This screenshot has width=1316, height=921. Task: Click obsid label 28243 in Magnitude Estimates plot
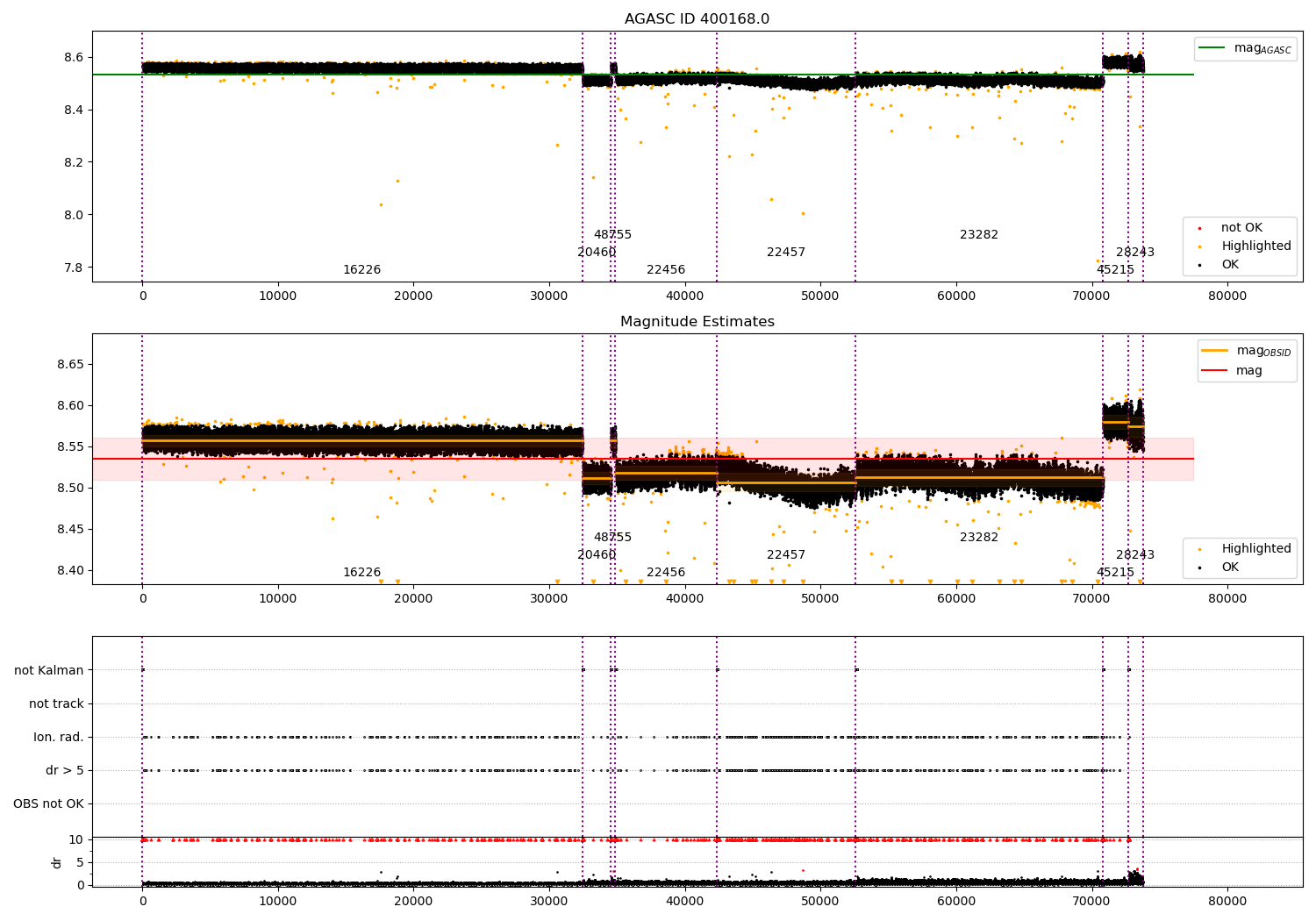pyautogui.click(x=1135, y=555)
